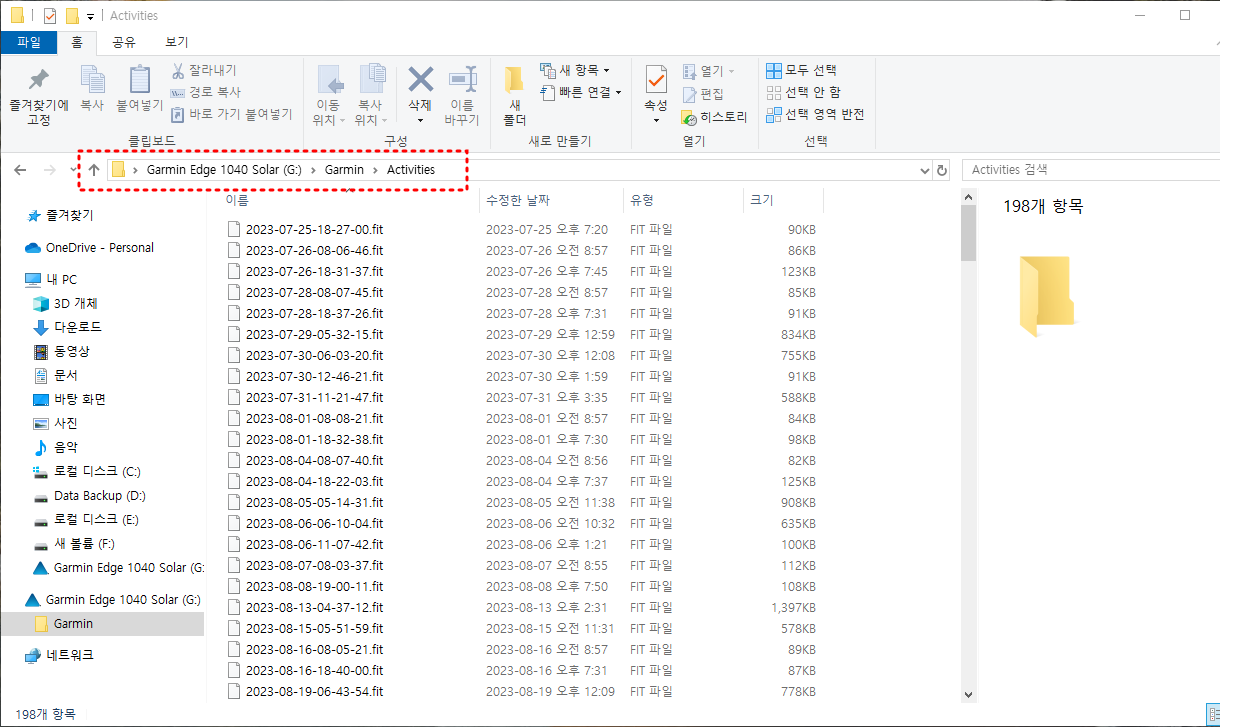Screen dimensions: 1255x727
Task: Click Activities segment in address bar
Action: click(411, 170)
